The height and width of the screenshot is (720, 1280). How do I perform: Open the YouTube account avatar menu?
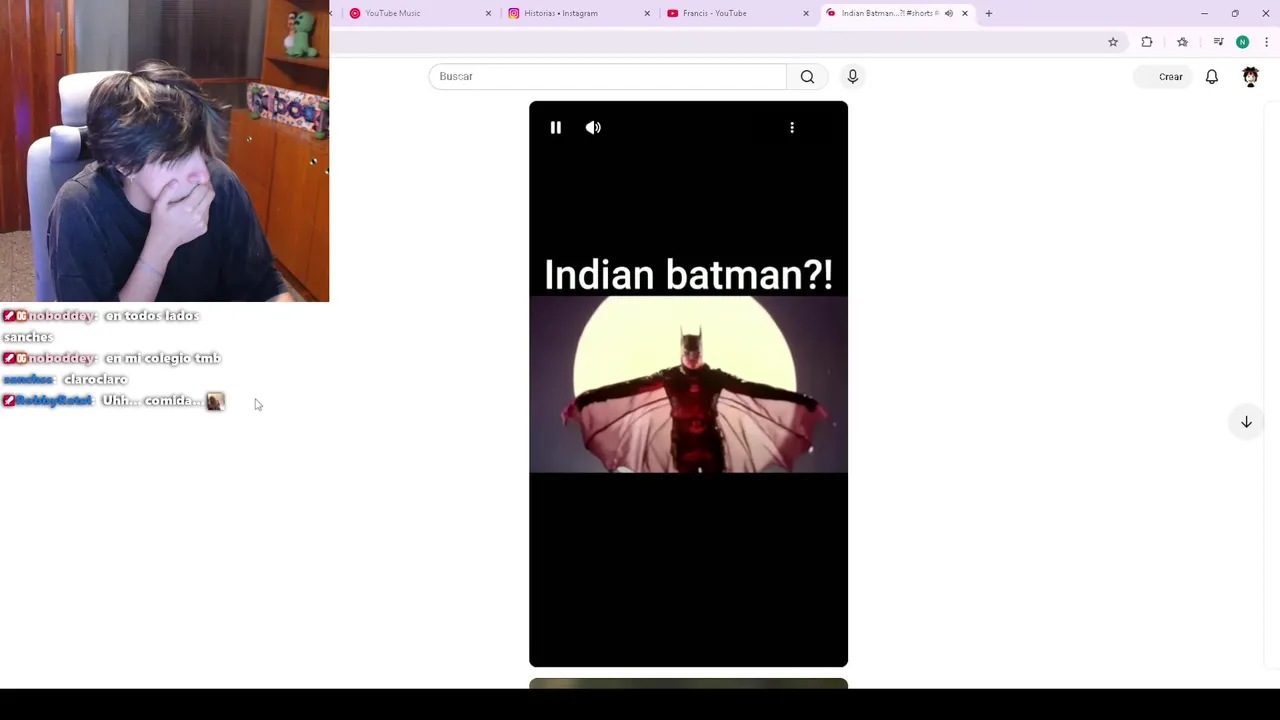click(x=1250, y=76)
